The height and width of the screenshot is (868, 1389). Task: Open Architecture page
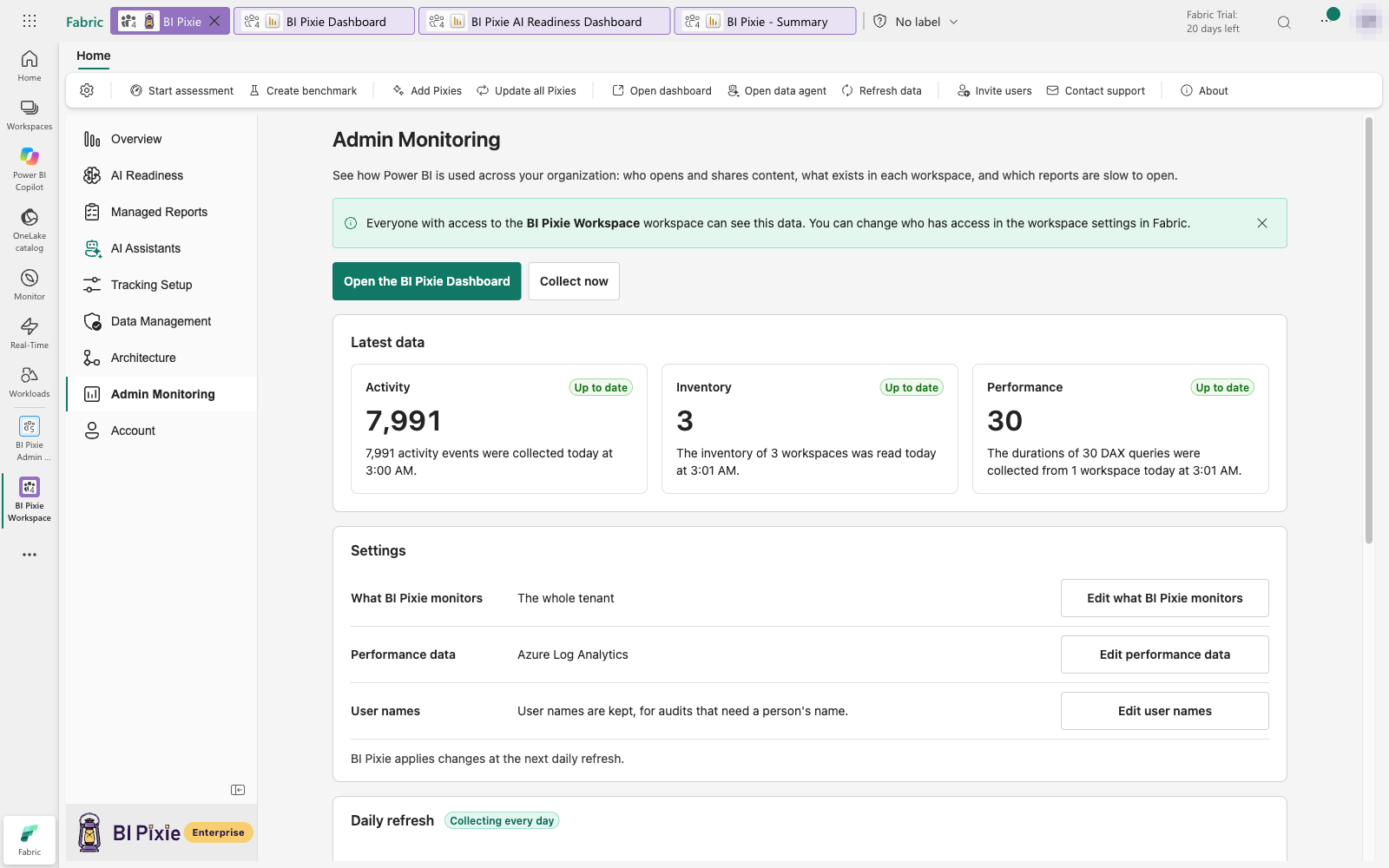(x=161, y=358)
